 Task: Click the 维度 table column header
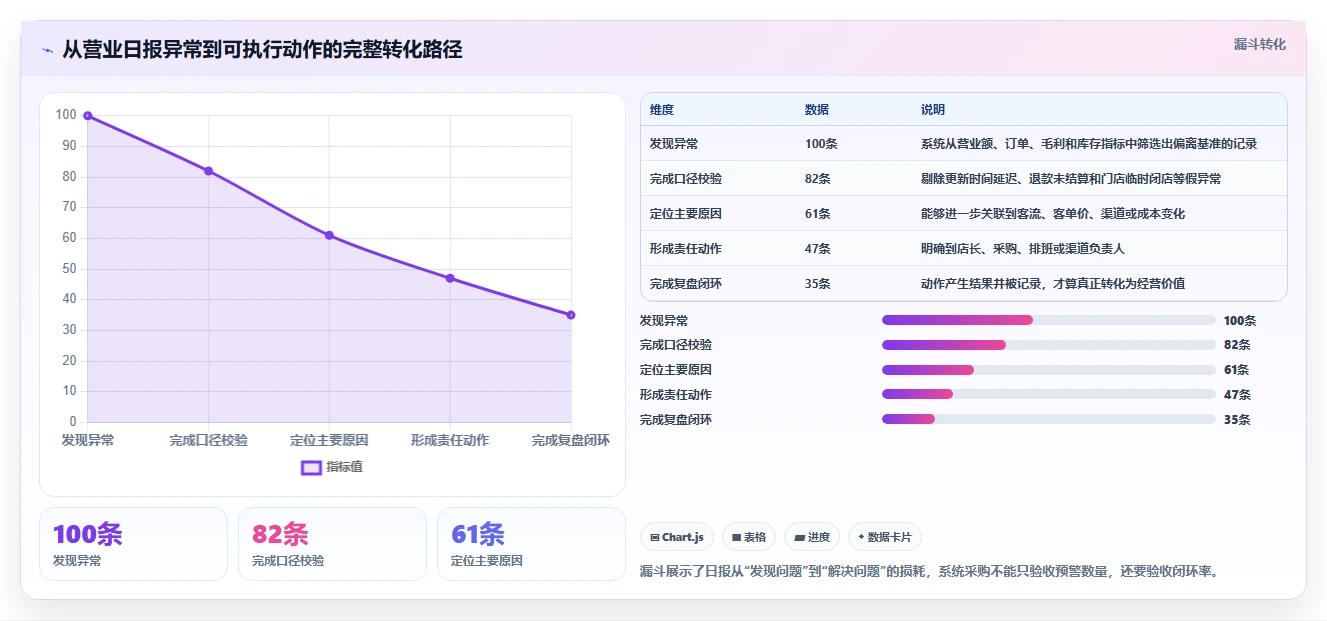point(662,110)
